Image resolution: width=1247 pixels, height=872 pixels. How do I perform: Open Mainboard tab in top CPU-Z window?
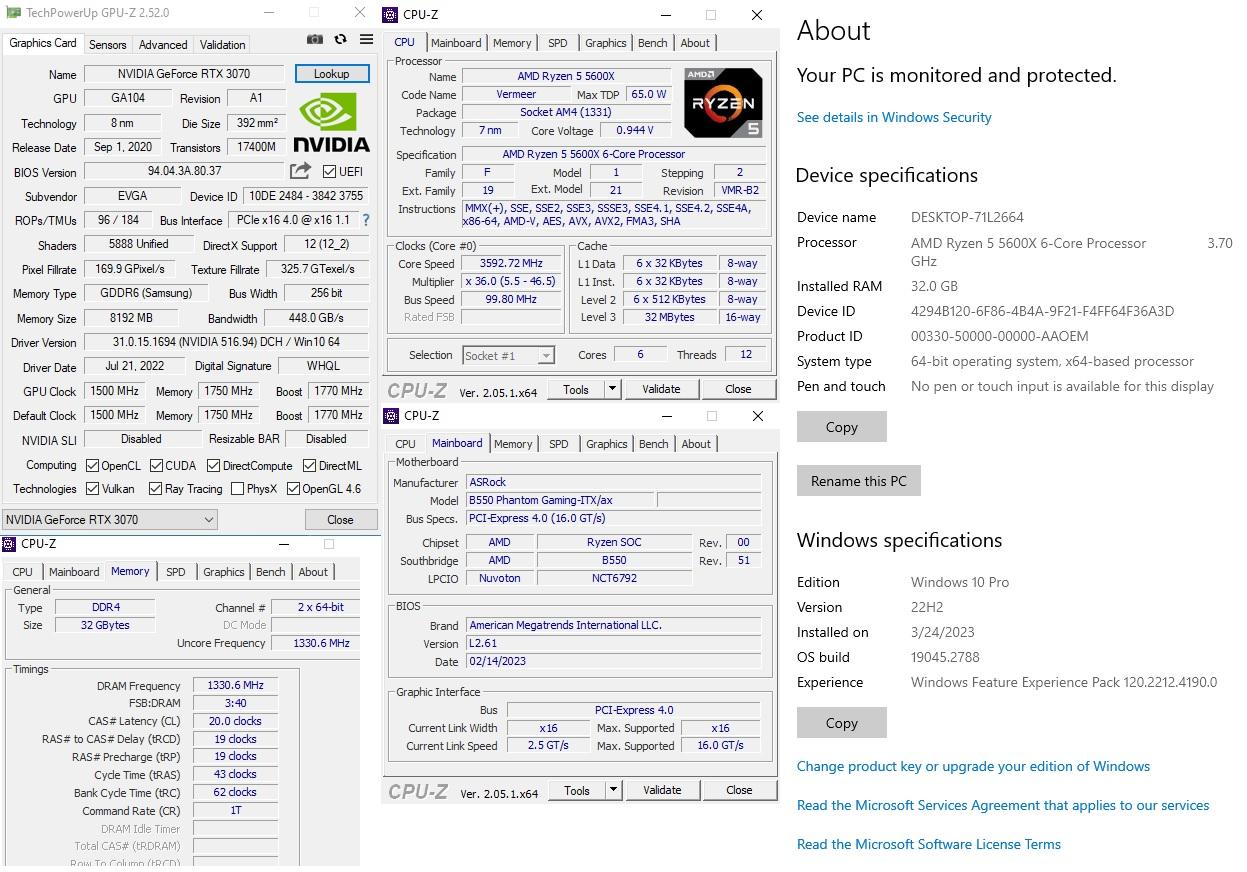click(456, 43)
